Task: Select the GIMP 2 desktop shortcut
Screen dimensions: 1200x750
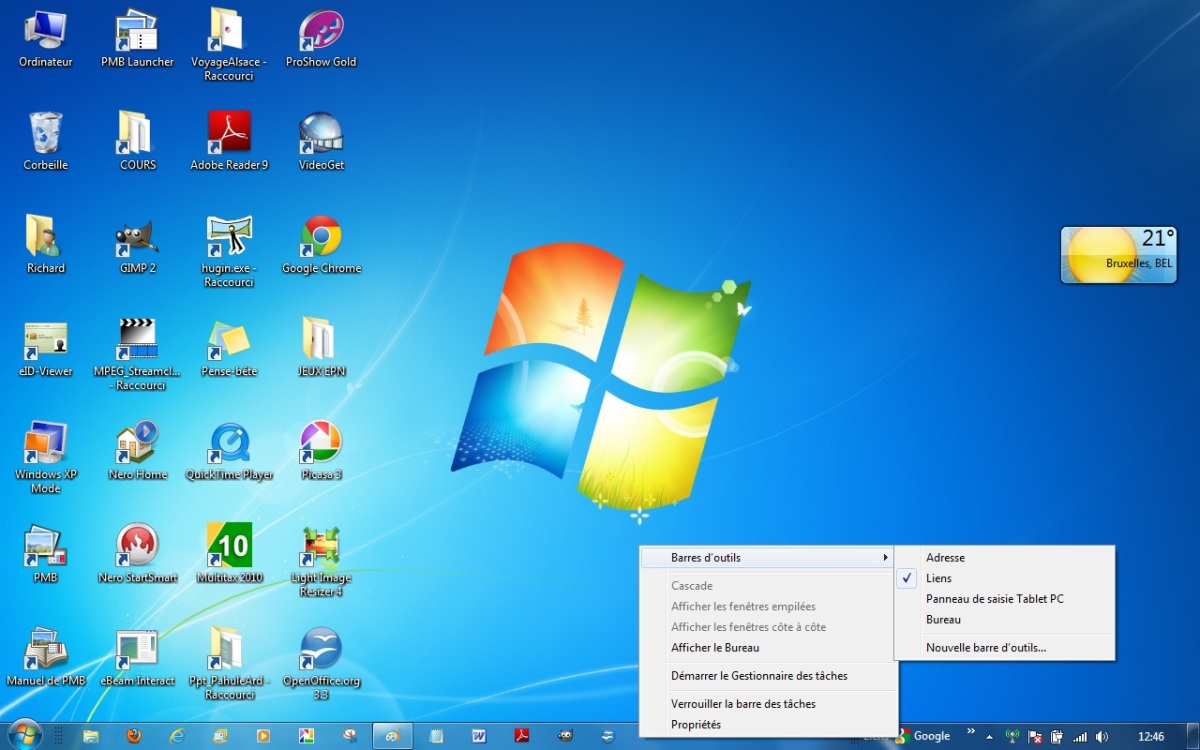Action: [x=137, y=245]
